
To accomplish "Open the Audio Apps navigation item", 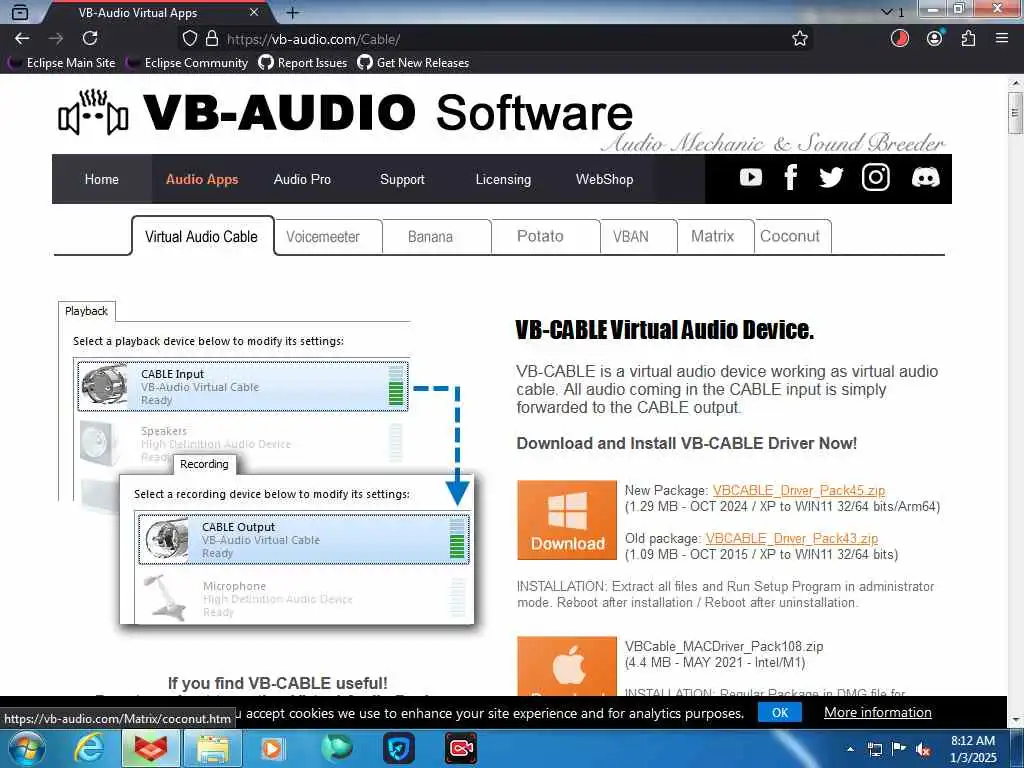I will (202, 179).
